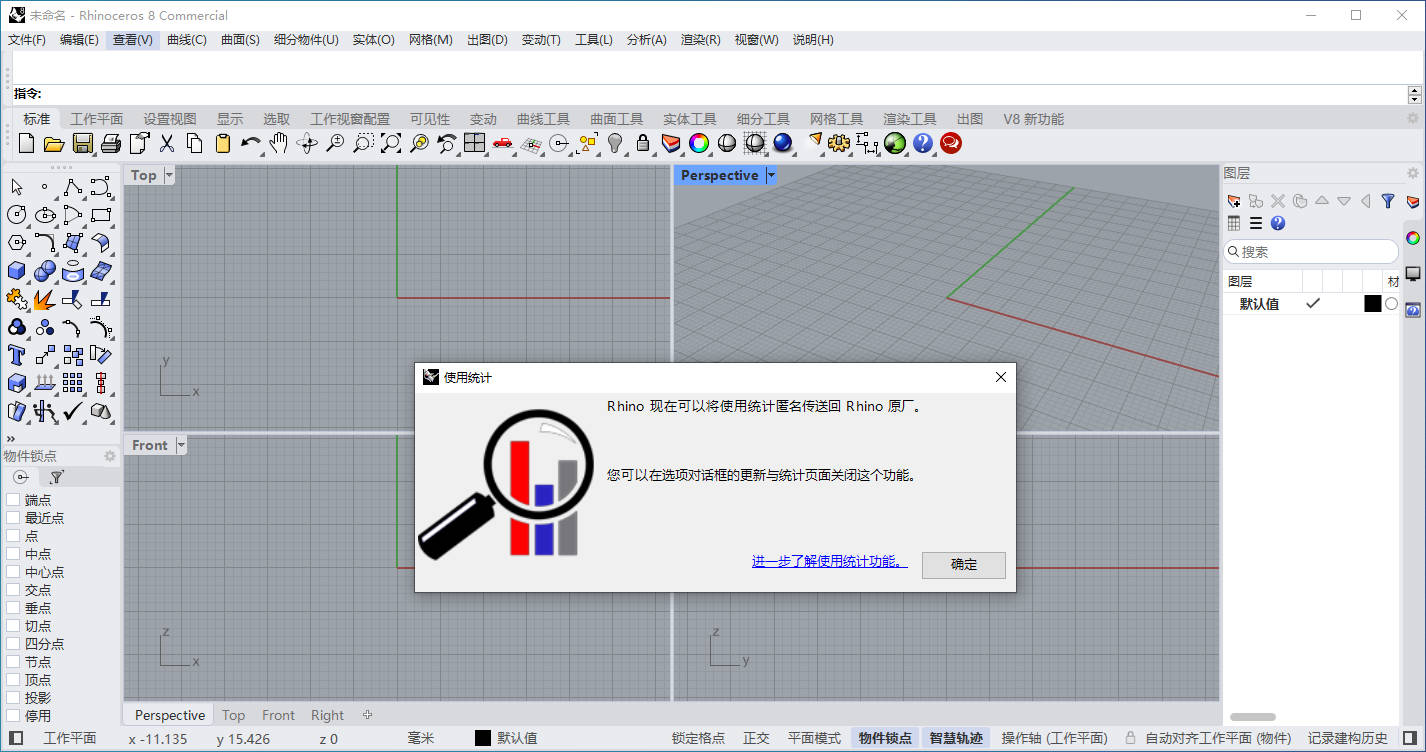Screen dimensions: 1426x752
Task: Click the Lock objects padlock icon
Action: (x=643, y=143)
